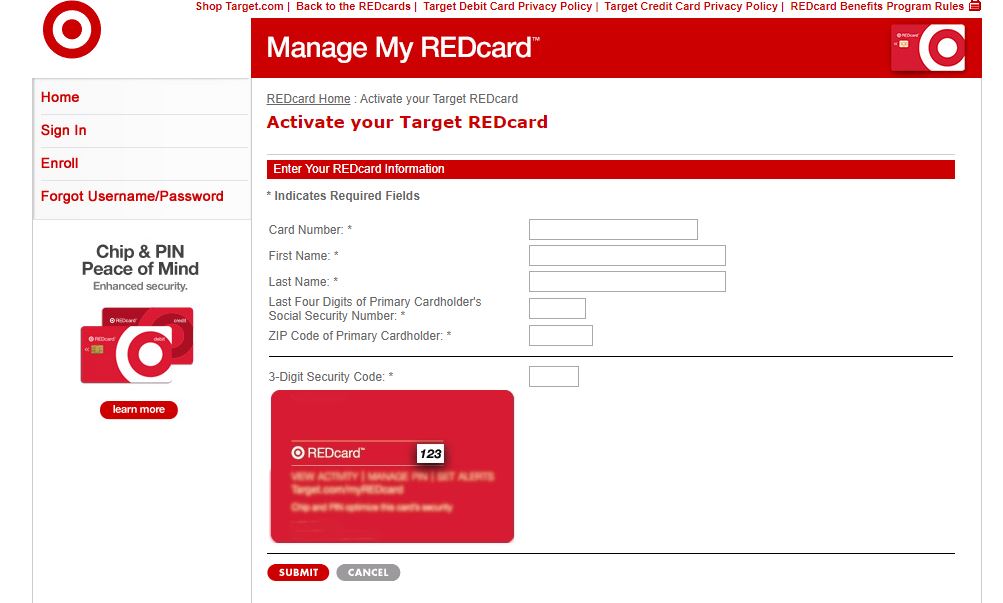The height and width of the screenshot is (603, 1003).
Task: Go Back to the REDcards link
Action: click(x=353, y=6)
